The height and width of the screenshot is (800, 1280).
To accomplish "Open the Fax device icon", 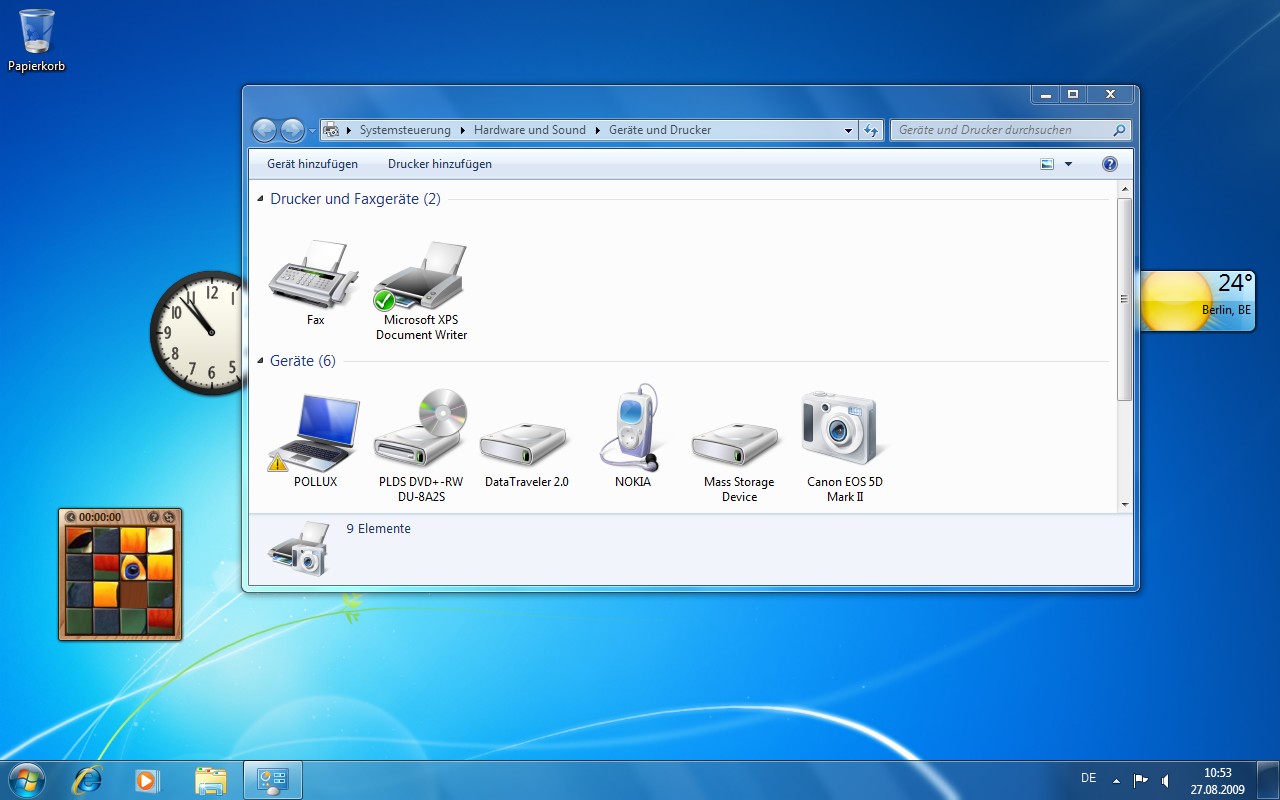I will [x=314, y=280].
